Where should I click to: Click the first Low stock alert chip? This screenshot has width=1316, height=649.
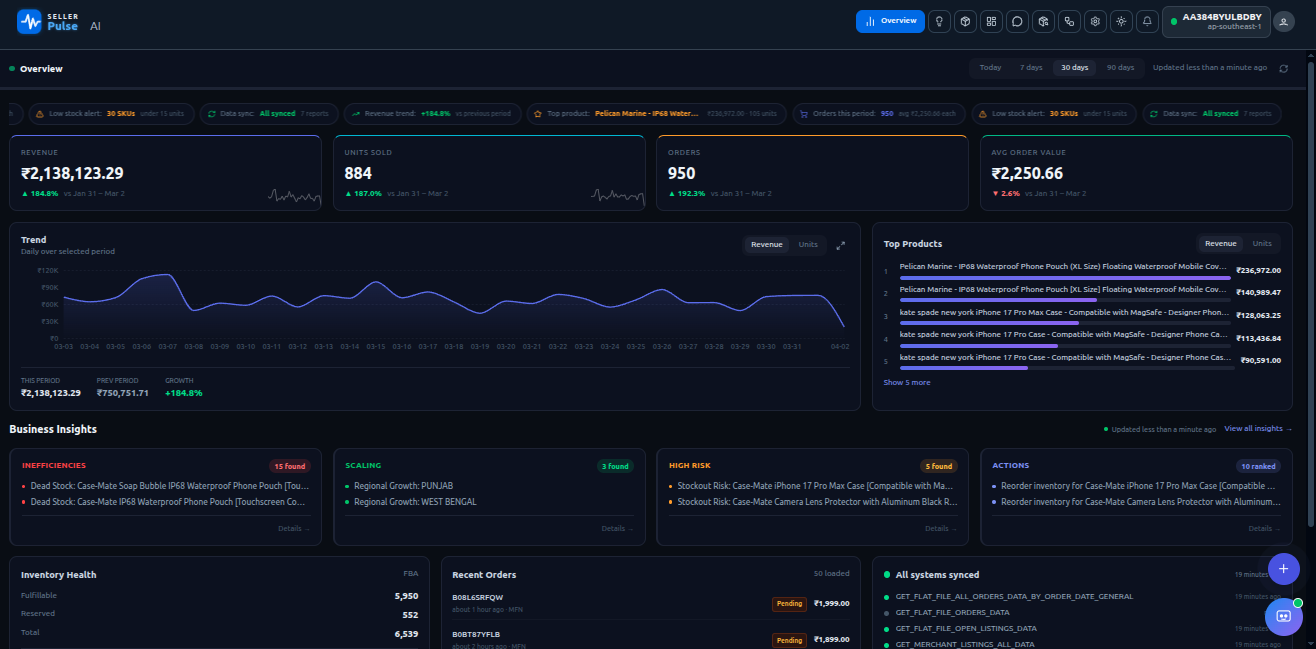(111, 114)
